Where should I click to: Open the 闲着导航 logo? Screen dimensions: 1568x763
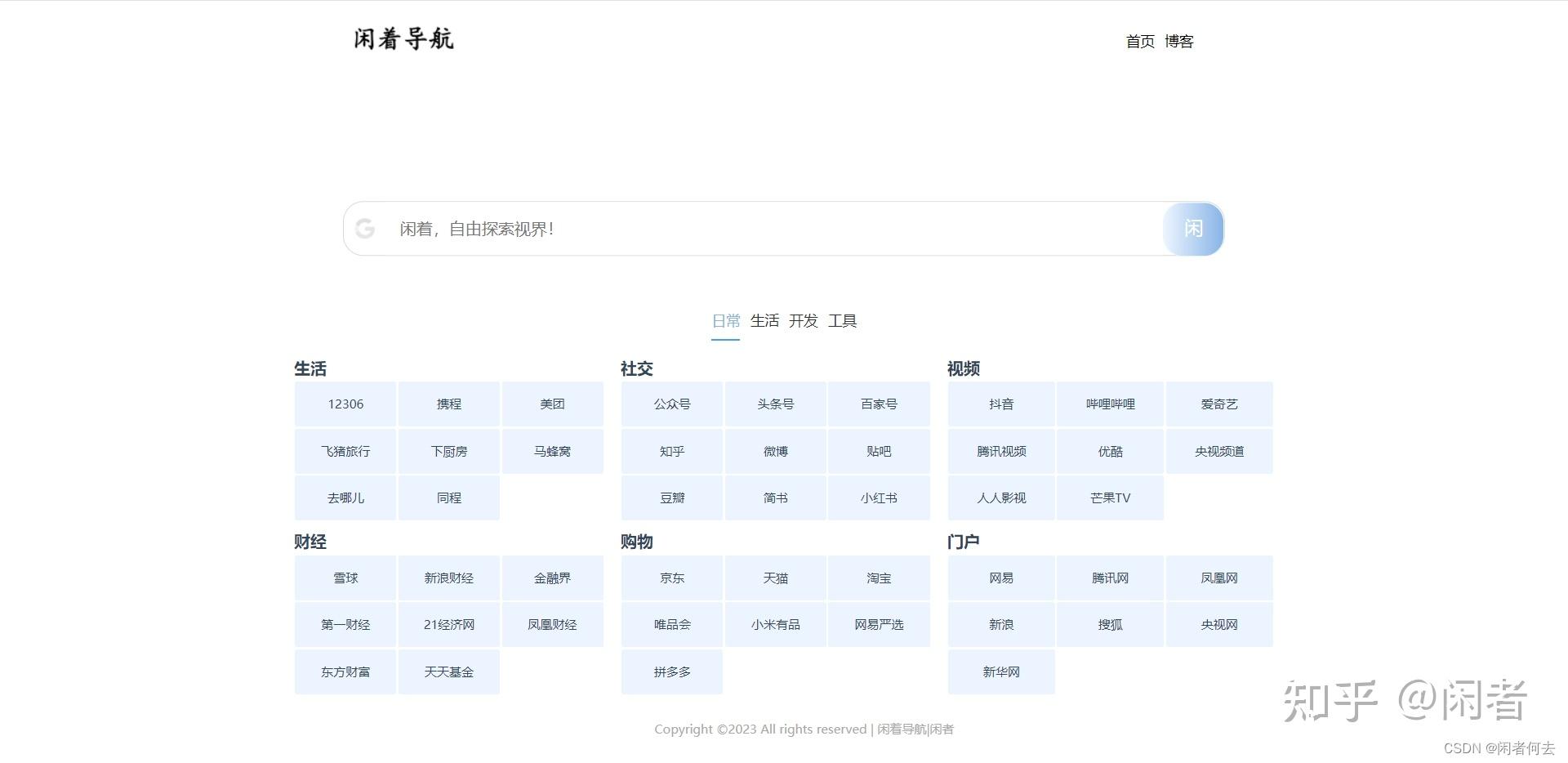coord(403,38)
